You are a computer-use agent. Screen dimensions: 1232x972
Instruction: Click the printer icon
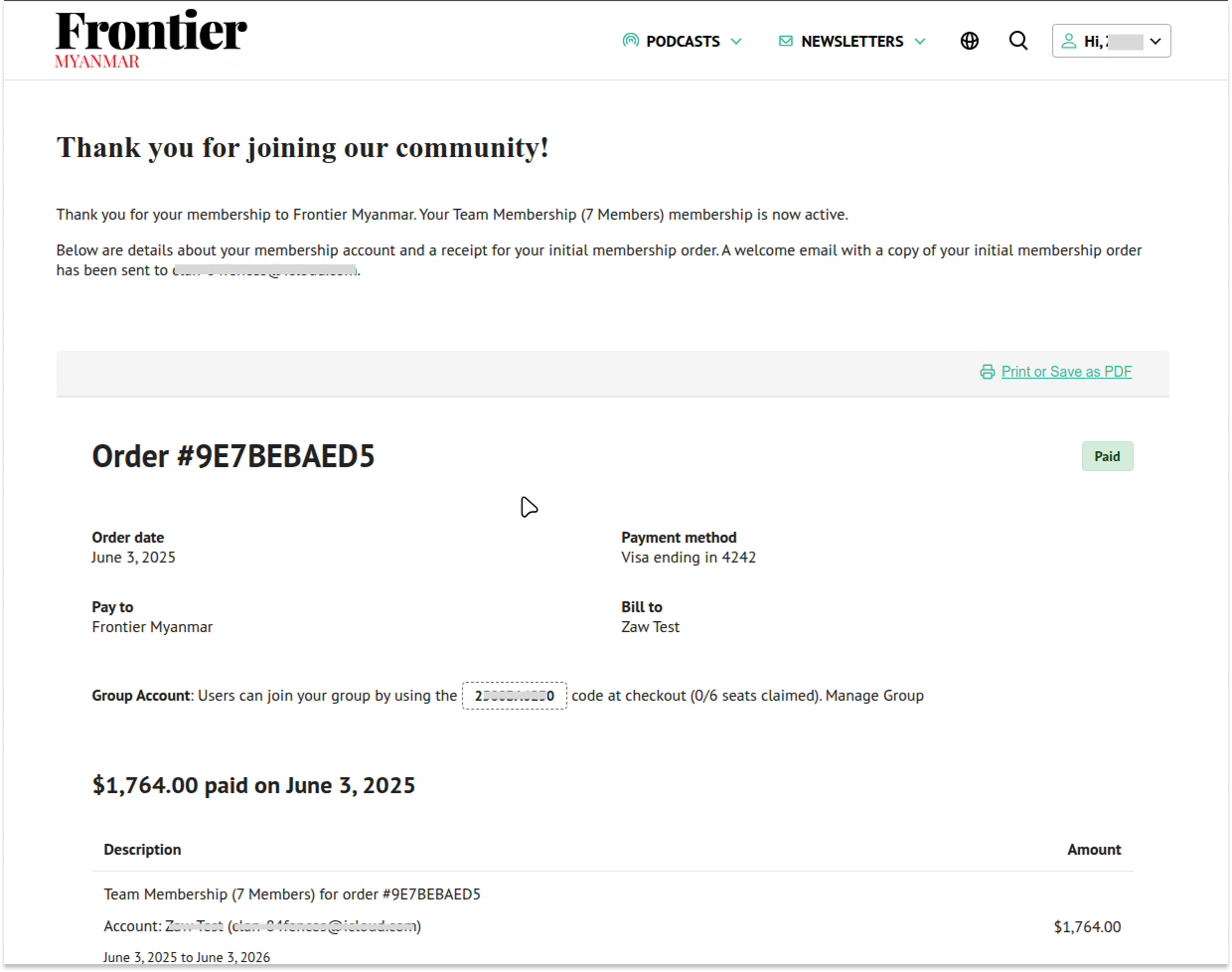pyautogui.click(x=988, y=372)
